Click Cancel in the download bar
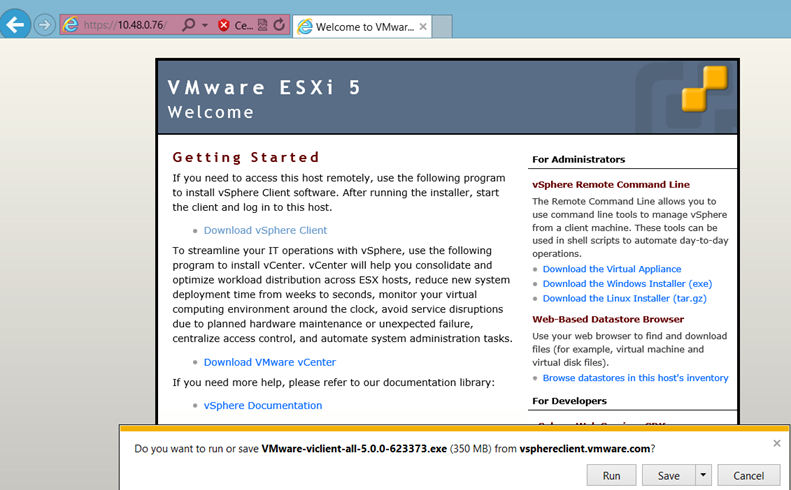This screenshot has width=791, height=490. click(x=749, y=476)
